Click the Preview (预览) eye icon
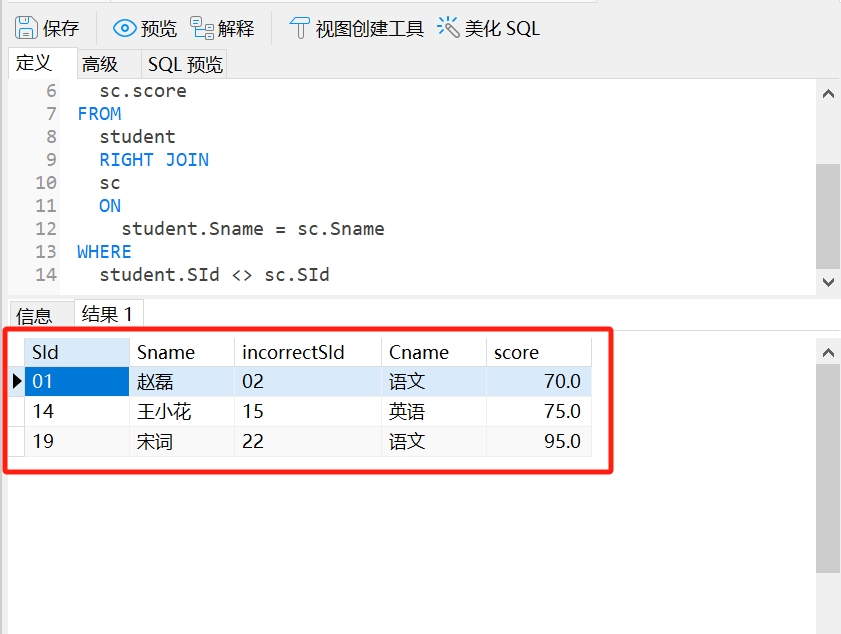The height and width of the screenshot is (634, 841). [x=125, y=28]
